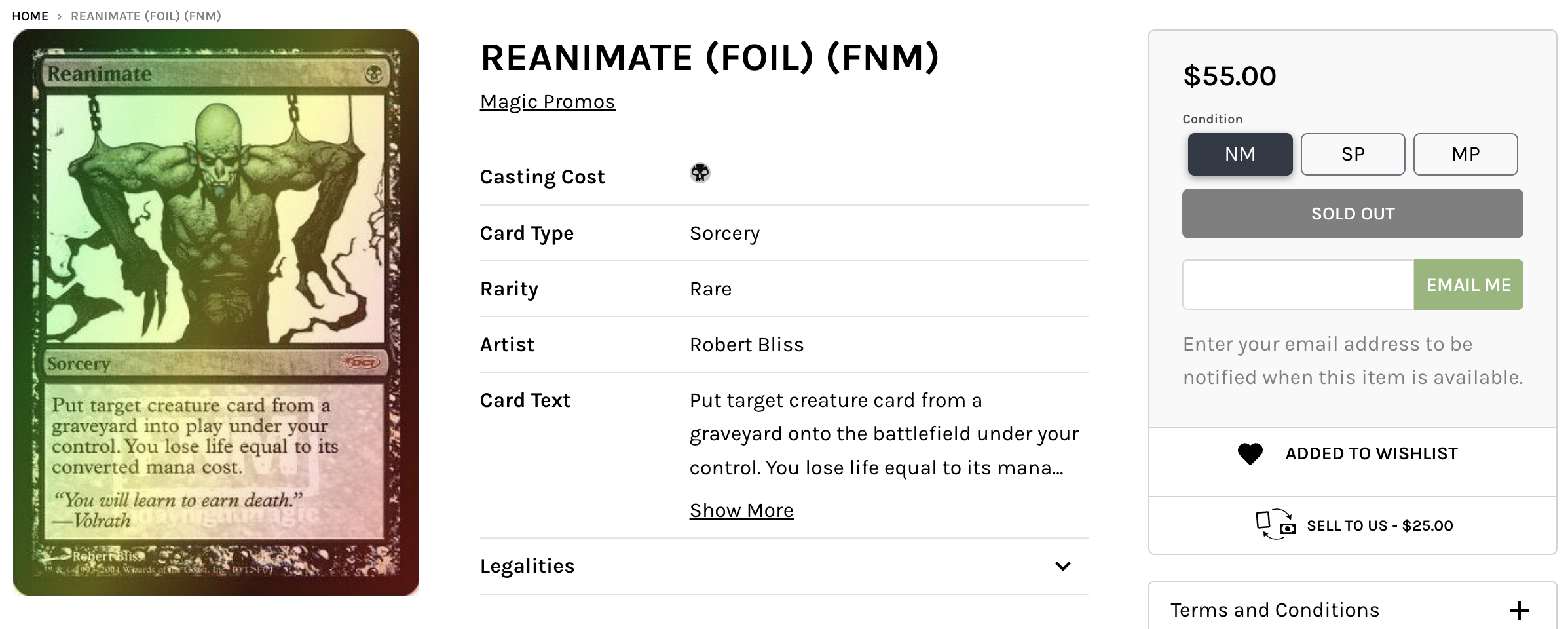This screenshot has height=629, width=1568.
Task: Click the sell-to-us trade icon
Action: click(1275, 525)
